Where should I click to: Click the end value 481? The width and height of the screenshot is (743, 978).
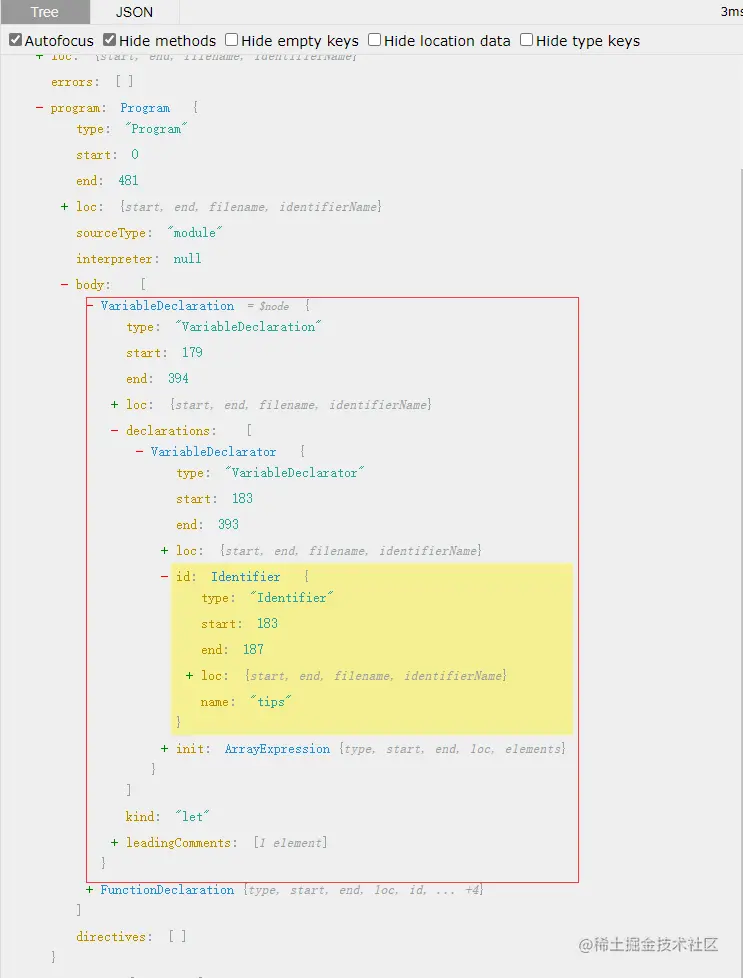coord(129,180)
